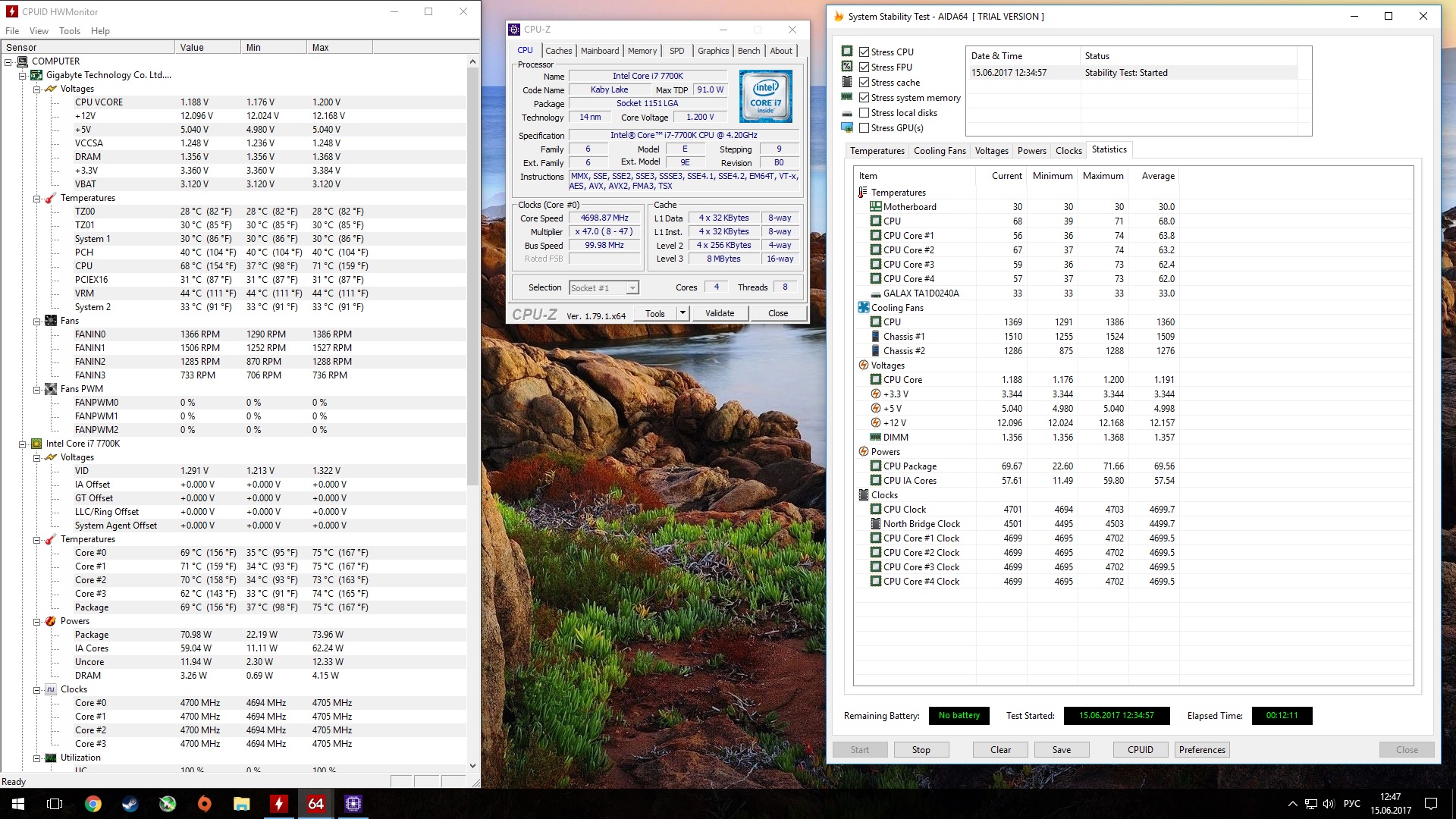Switch to the Mainboard tab in CPU-Z

(600, 51)
